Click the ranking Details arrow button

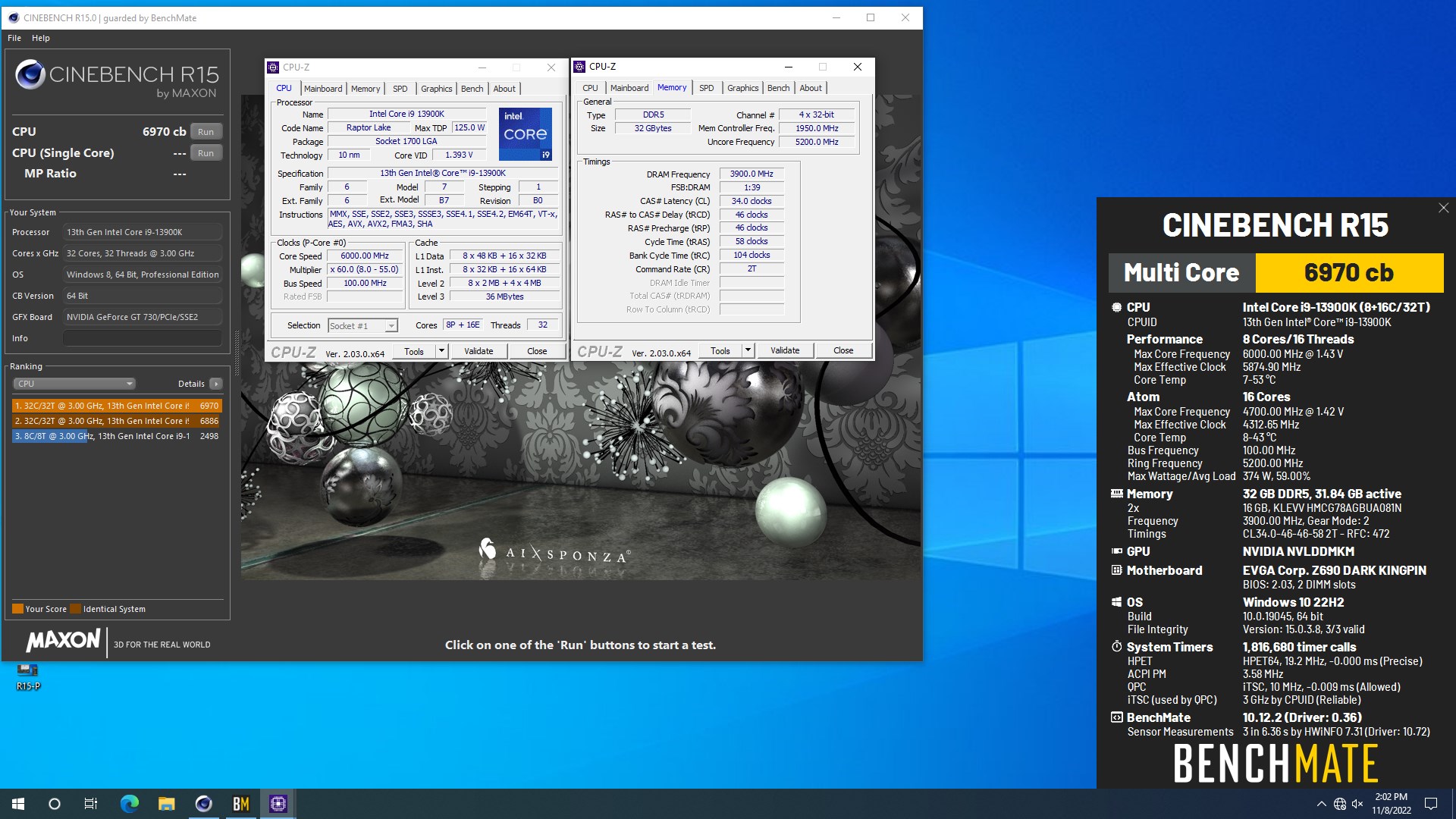point(216,384)
